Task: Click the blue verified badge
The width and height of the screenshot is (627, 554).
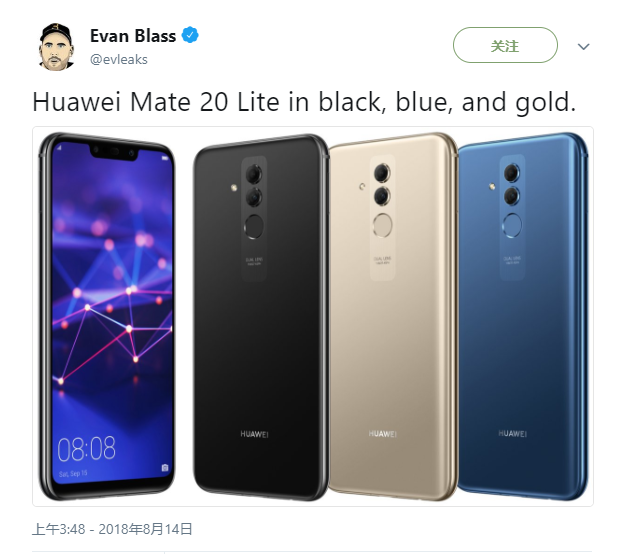Action: (190, 35)
